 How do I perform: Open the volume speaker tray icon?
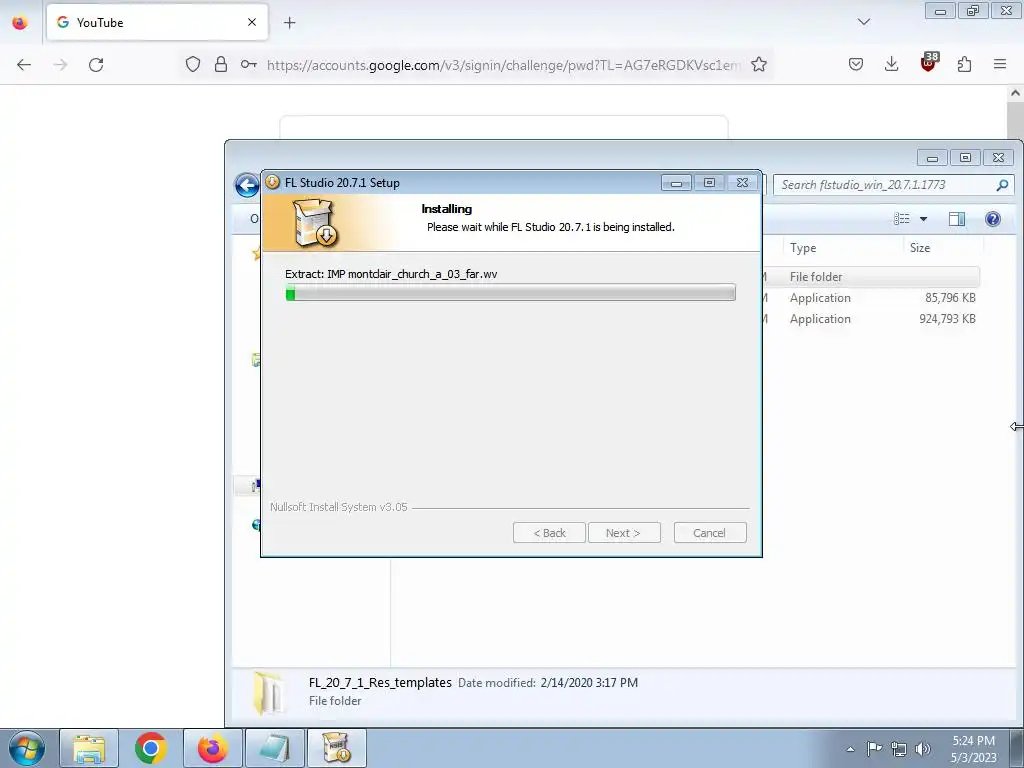tap(923, 749)
